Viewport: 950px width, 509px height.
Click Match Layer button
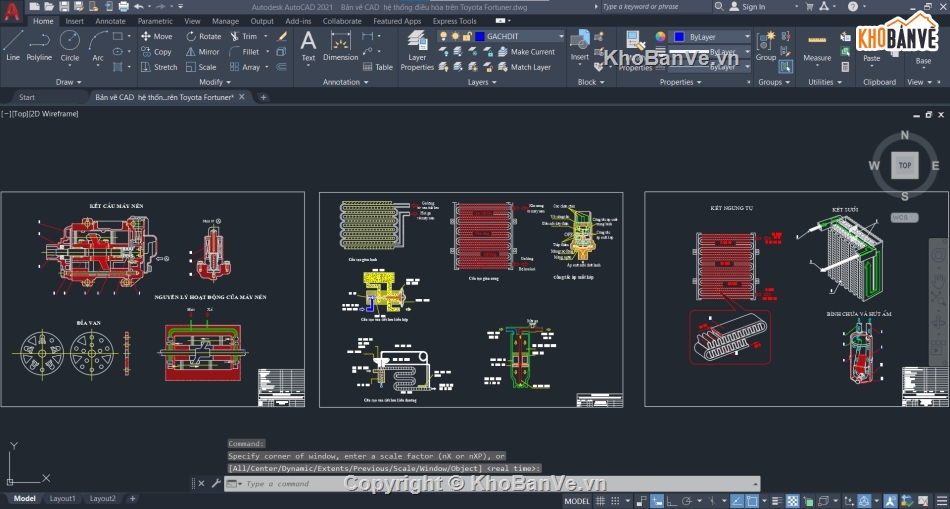coord(525,67)
